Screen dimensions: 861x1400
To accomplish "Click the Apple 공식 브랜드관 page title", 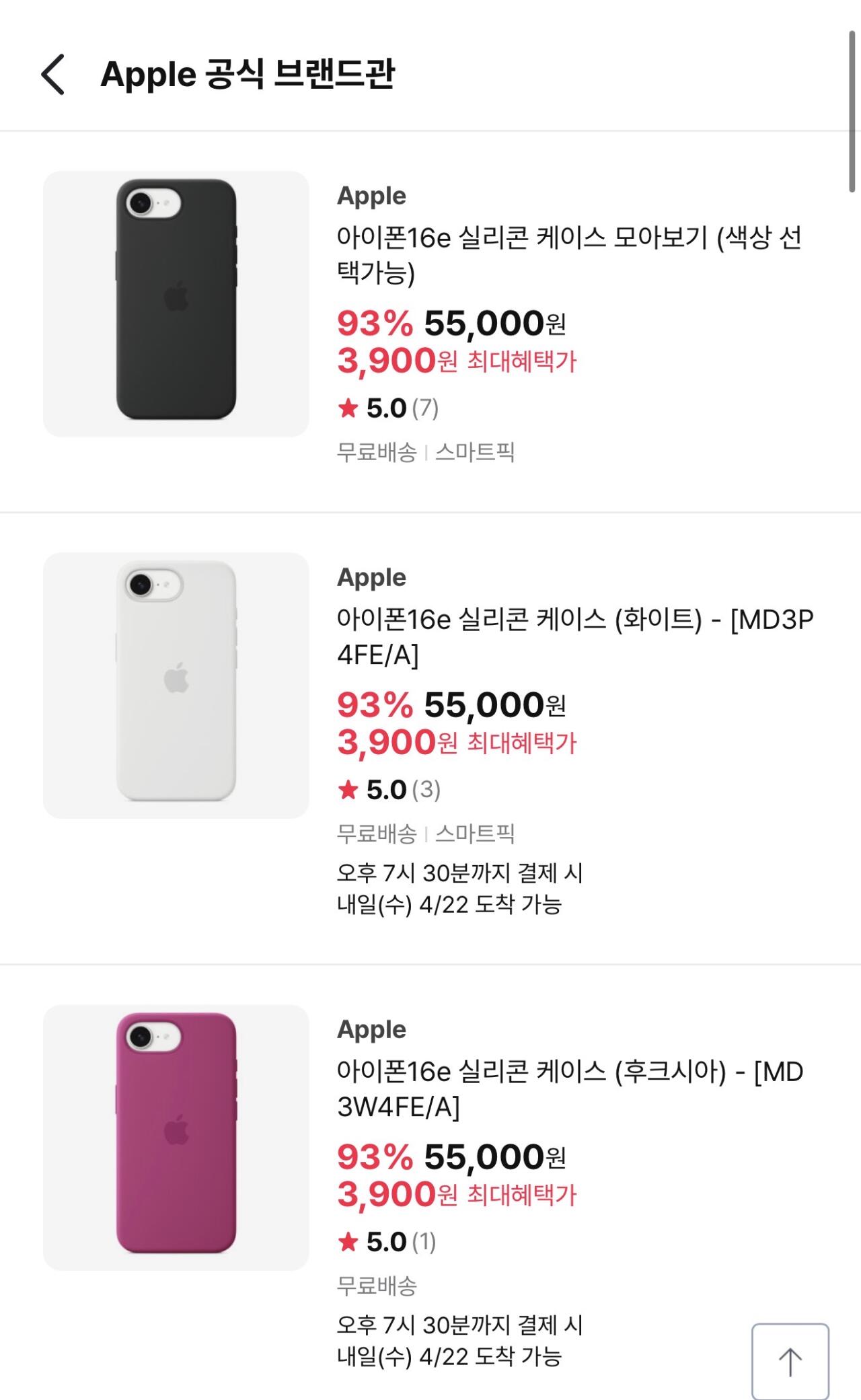I will tap(248, 74).
